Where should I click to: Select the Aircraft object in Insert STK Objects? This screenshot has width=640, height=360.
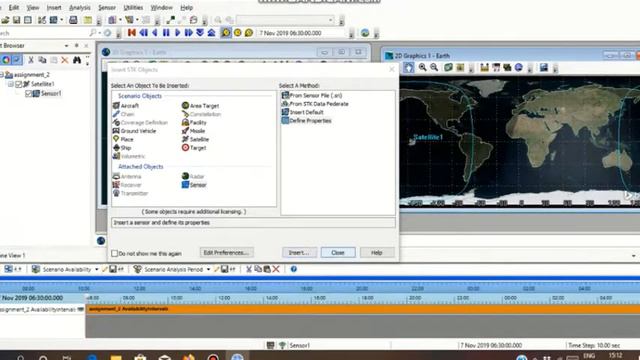[x=126, y=106]
